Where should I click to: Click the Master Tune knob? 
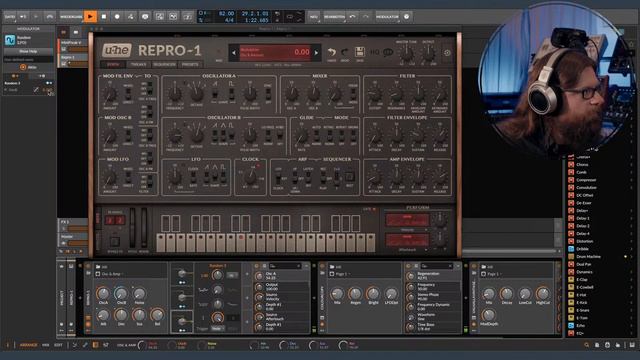click(406, 53)
